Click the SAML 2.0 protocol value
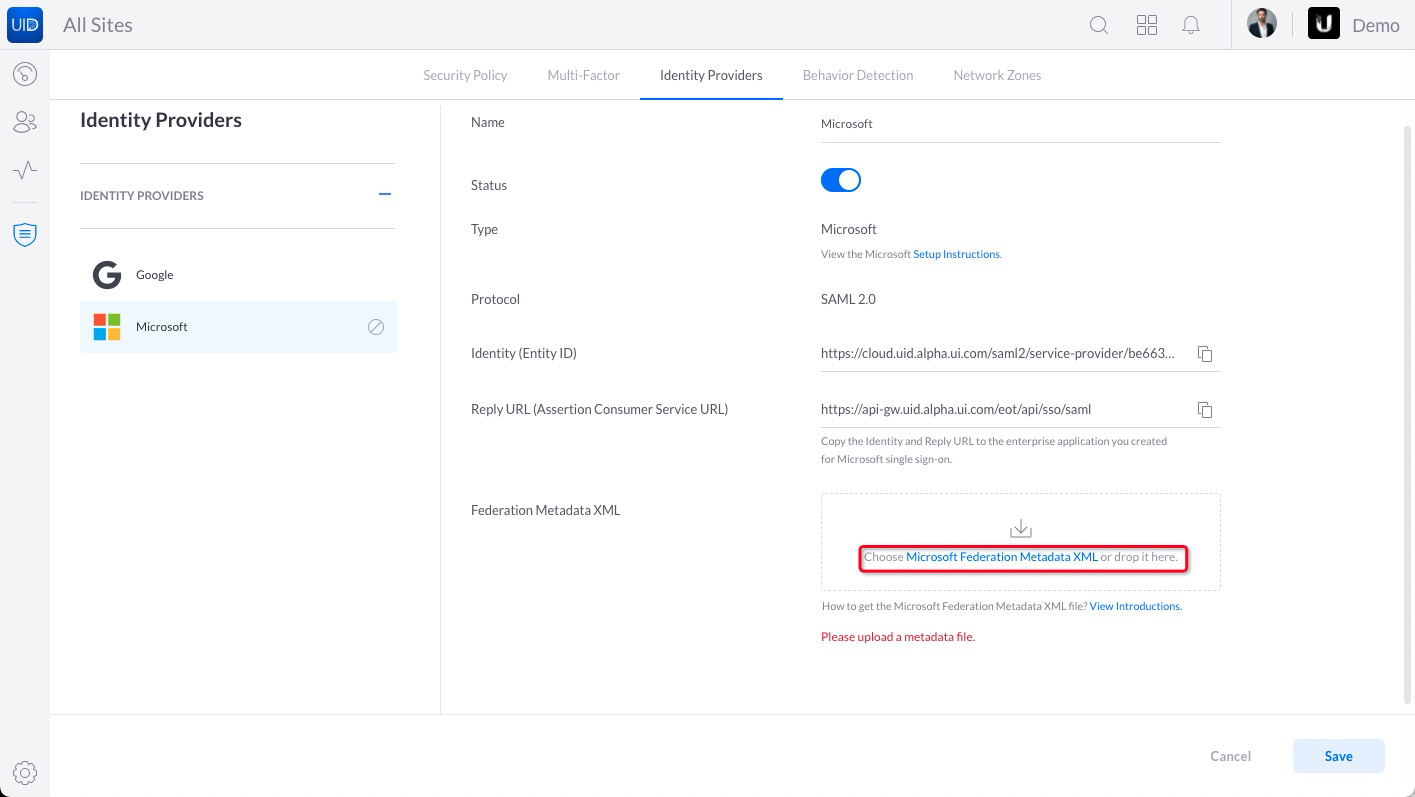This screenshot has width=1415, height=797. click(848, 299)
